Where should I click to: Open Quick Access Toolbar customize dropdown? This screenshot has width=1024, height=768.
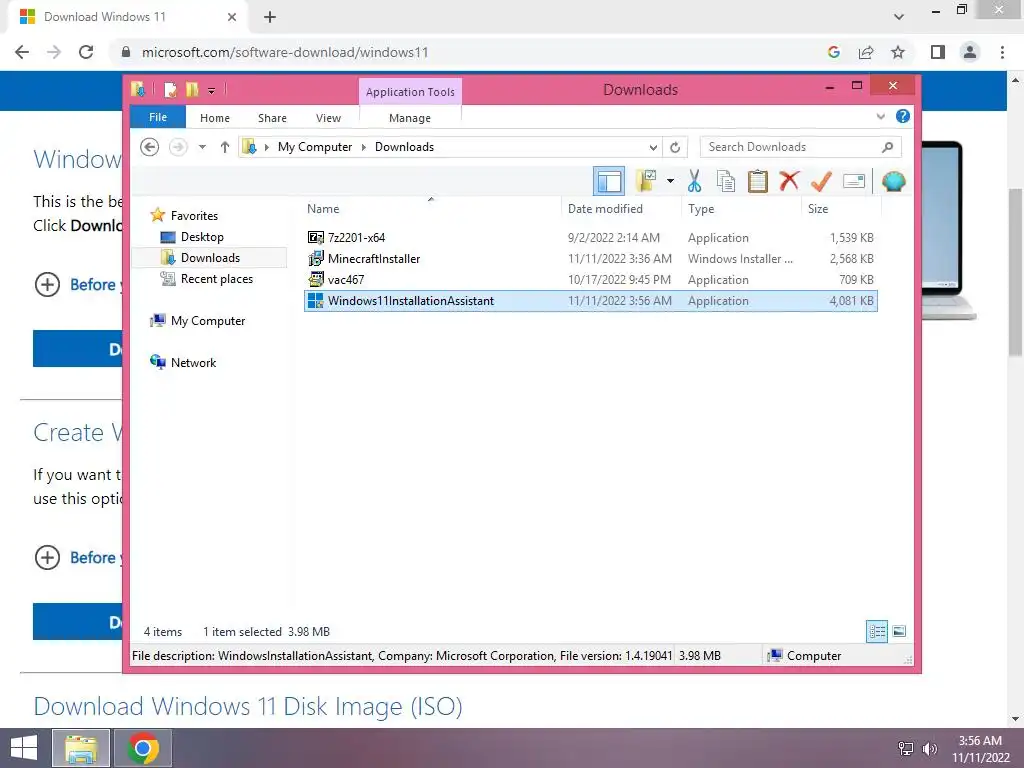click(x=212, y=91)
